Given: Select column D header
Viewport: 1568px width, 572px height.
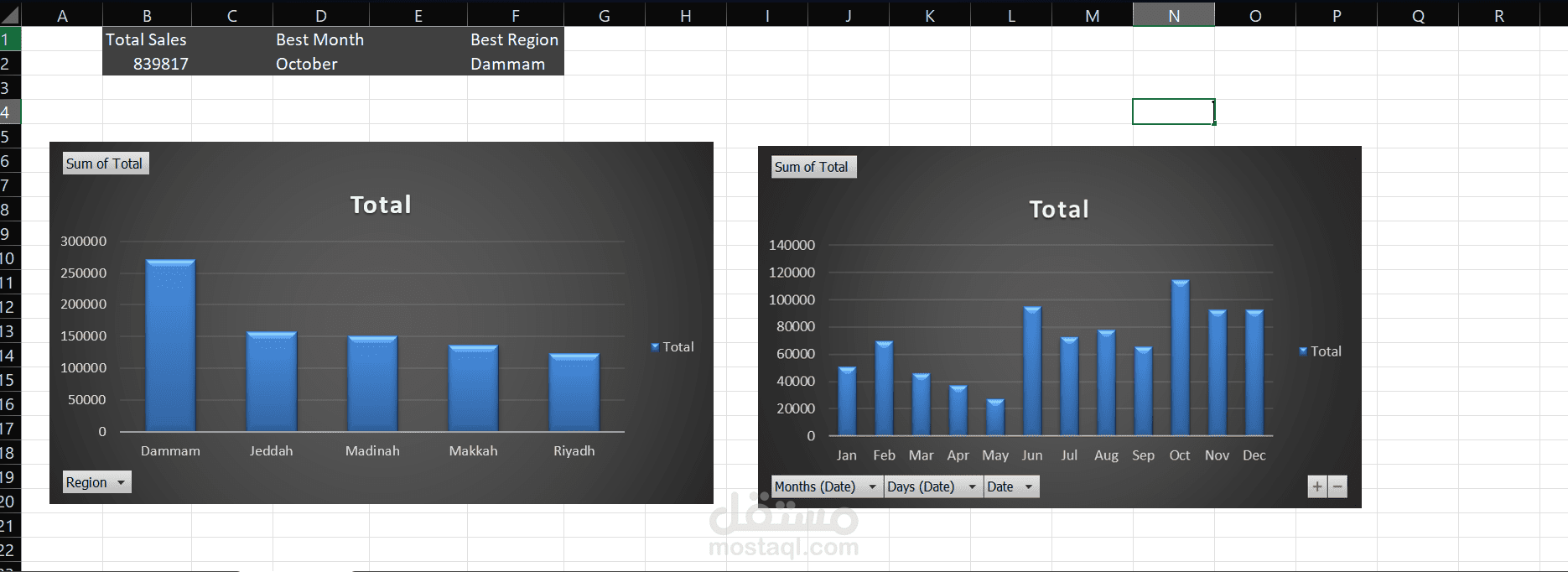Looking at the screenshot, I should pyautogui.click(x=321, y=15).
